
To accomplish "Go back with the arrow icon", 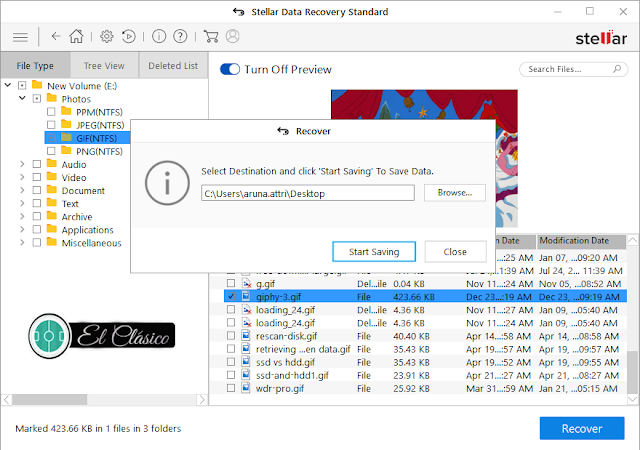I will (56, 36).
